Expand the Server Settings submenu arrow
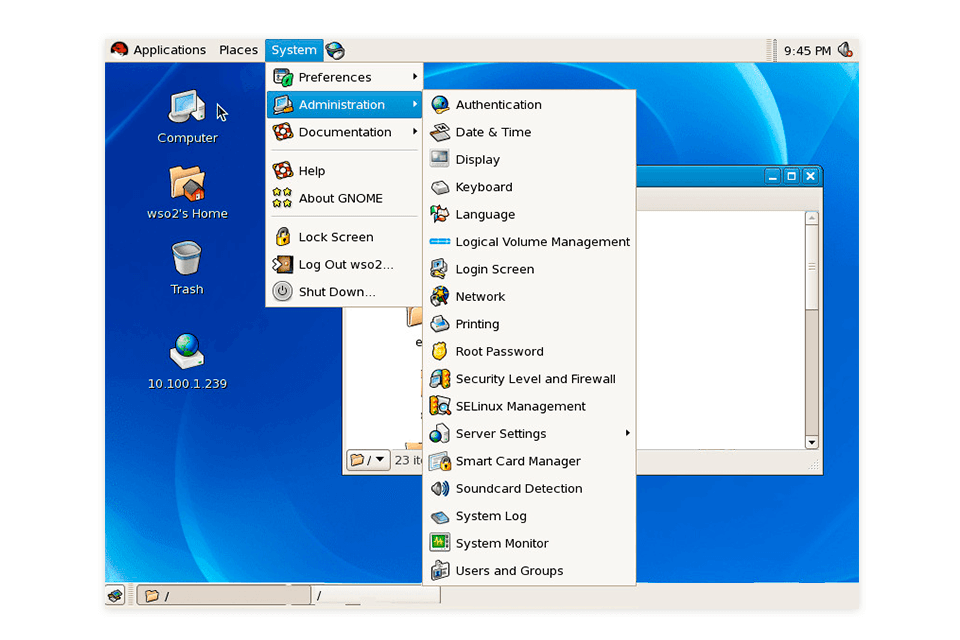This screenshot has width=960, height=640. coord(628,433)
